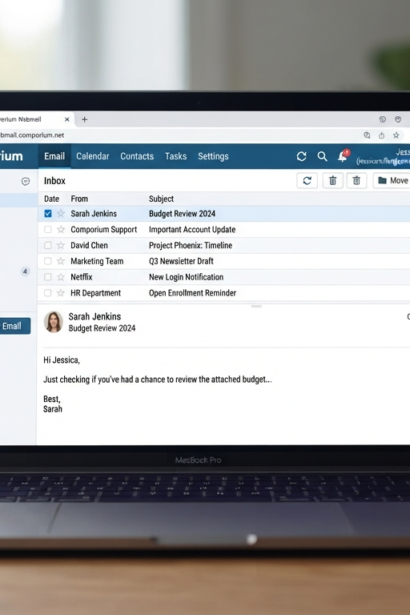Click the unread count badge 4 in sidebar
This screenshot has width=410, height=615.
[x=25, y=271]
